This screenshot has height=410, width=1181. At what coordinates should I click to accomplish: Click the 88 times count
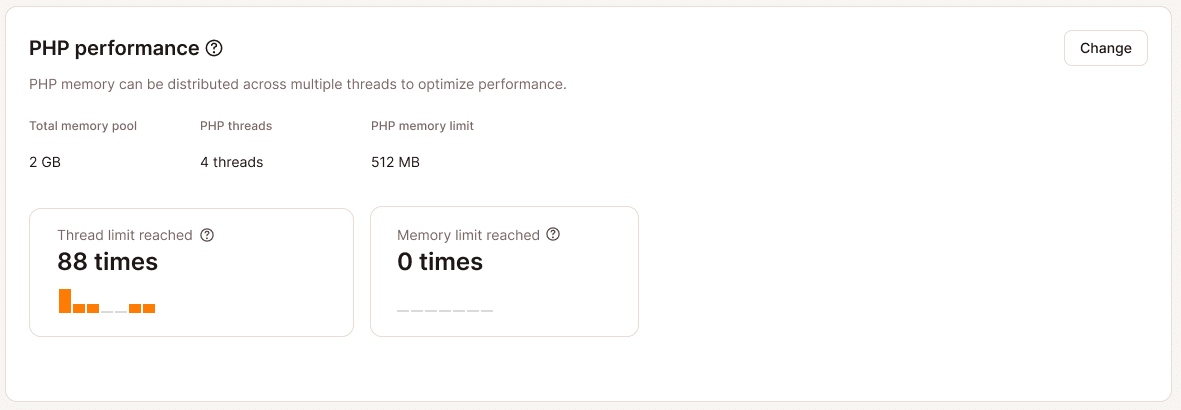[x=107, y=262]
